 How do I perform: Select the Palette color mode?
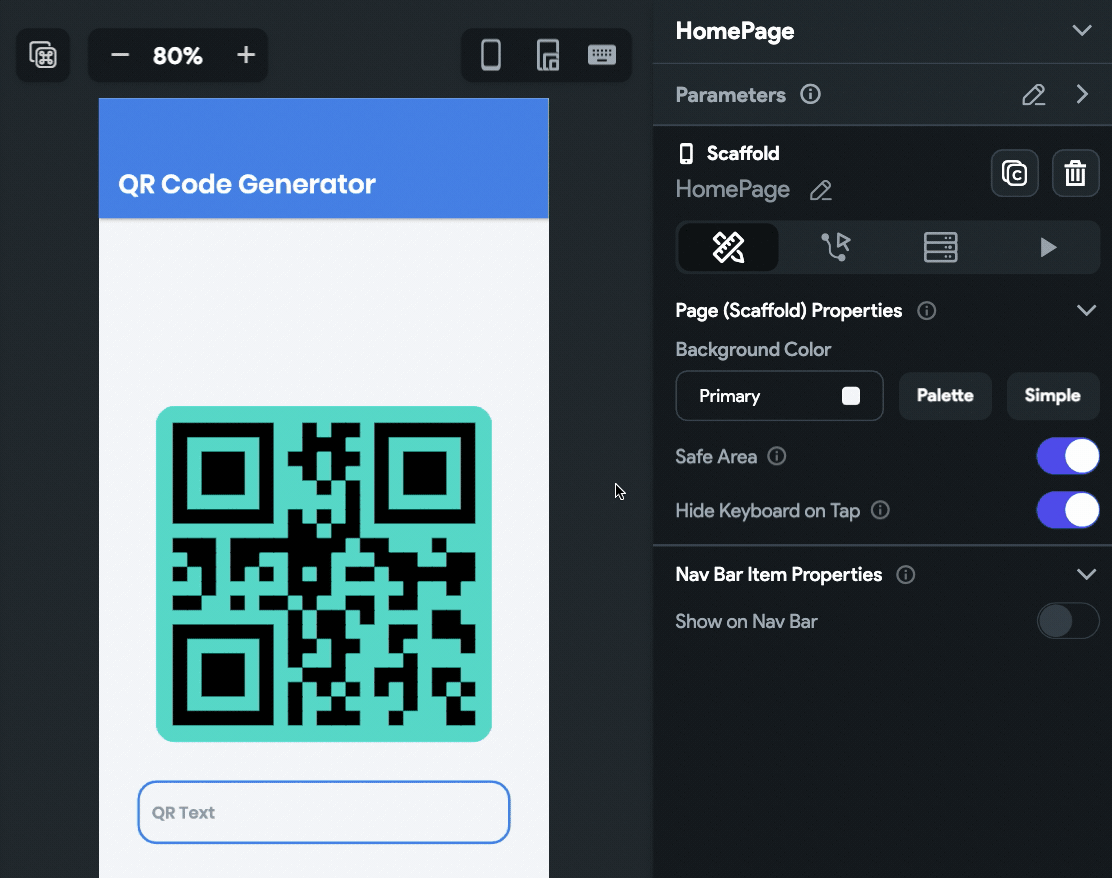point(944,396)
